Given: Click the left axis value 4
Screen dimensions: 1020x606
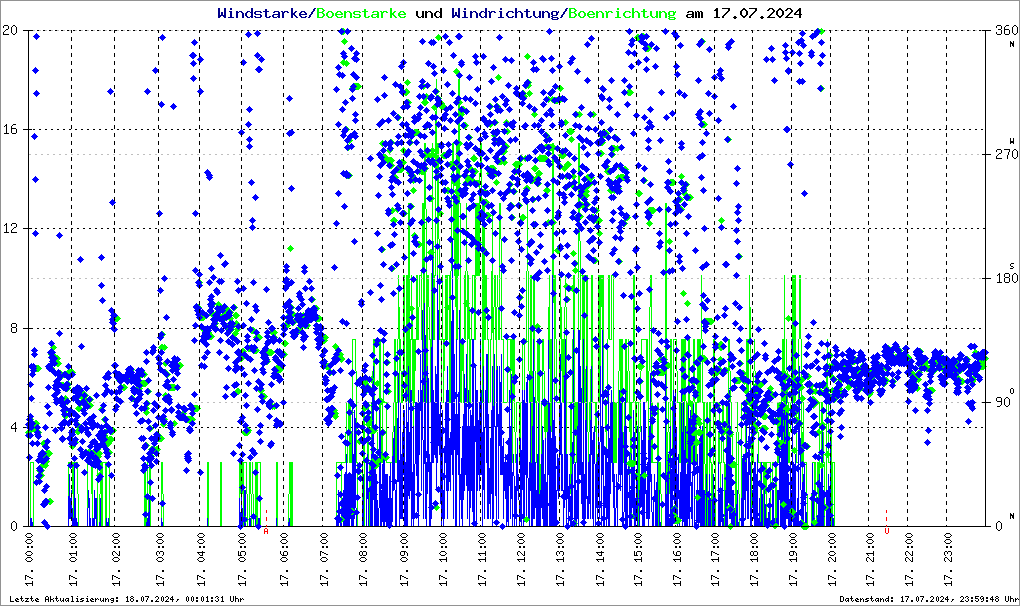Looking at the screenshot, I should click(14, 428).
